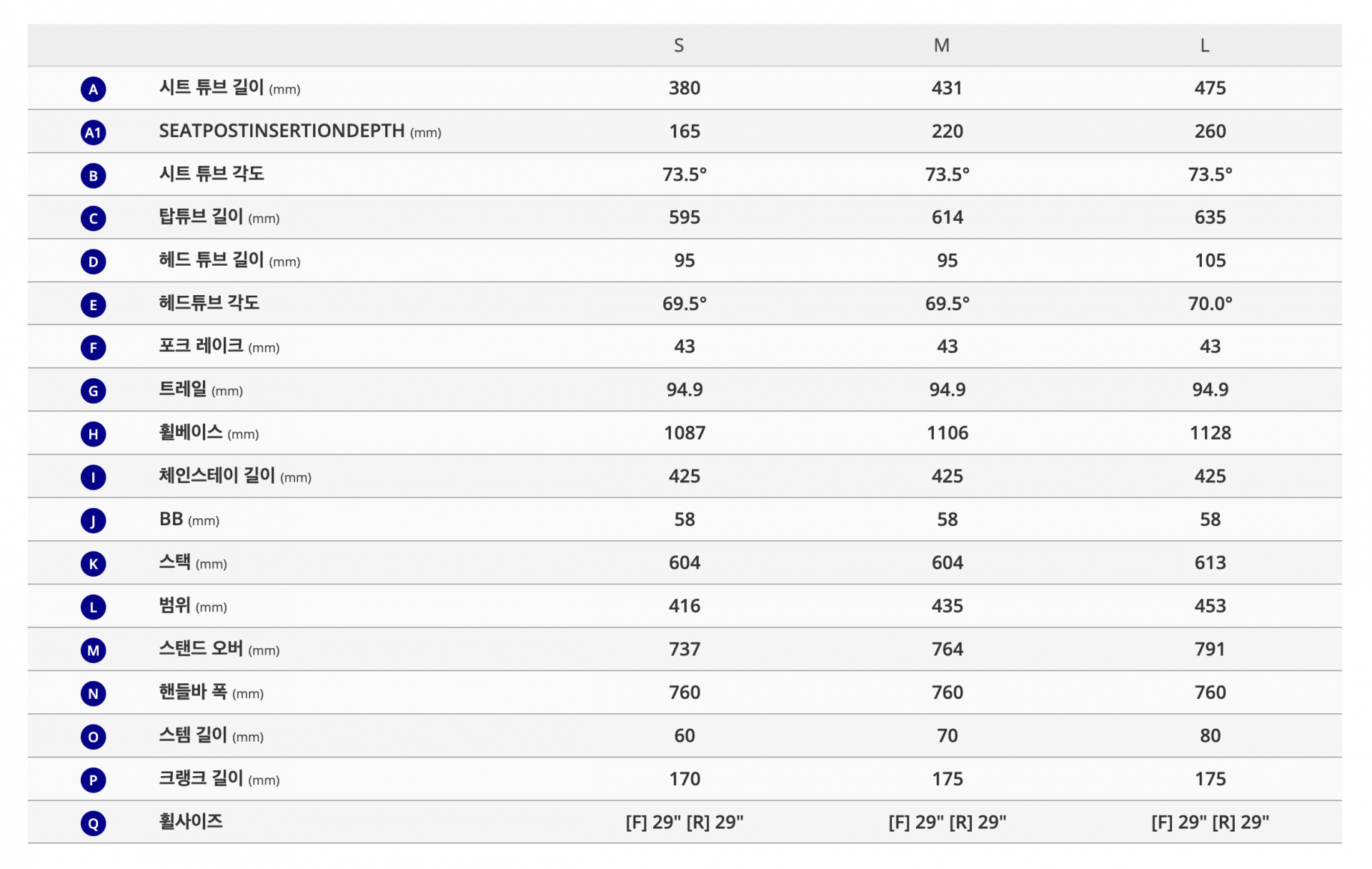
Task: Select the A1 circle badge
Action: [x=93, y=132]
